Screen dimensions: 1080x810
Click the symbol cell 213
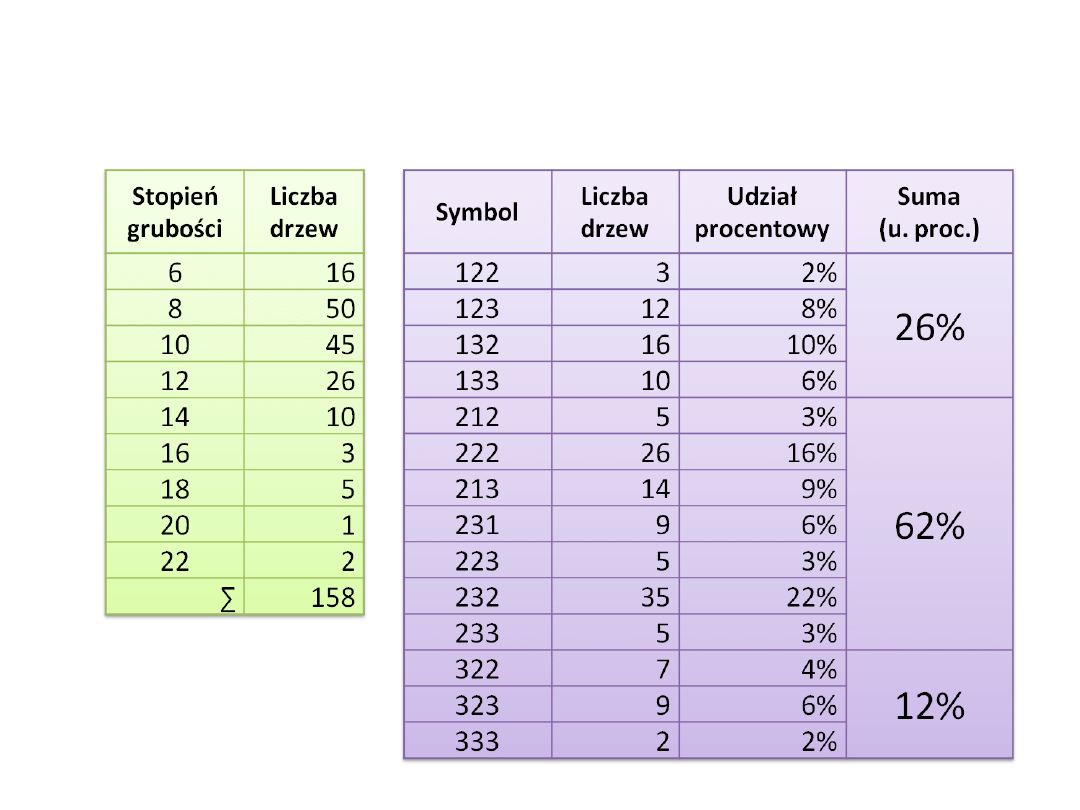477,489
